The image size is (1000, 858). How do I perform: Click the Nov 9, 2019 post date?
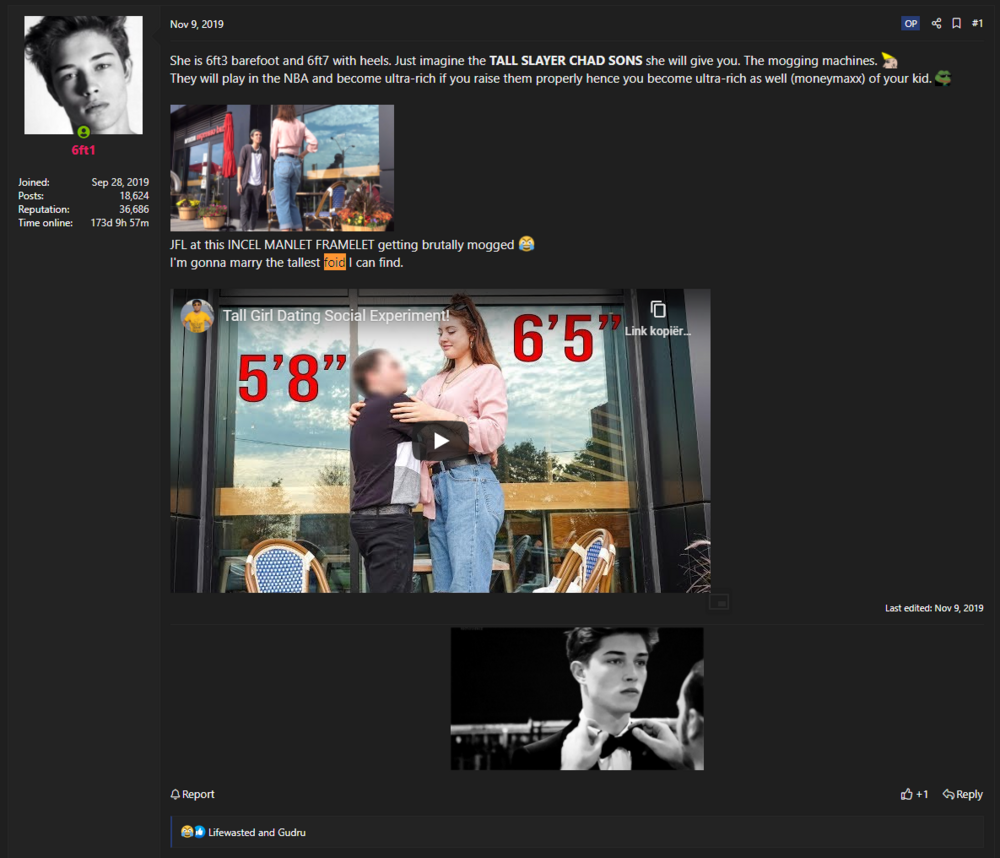[x=197, y=24]
